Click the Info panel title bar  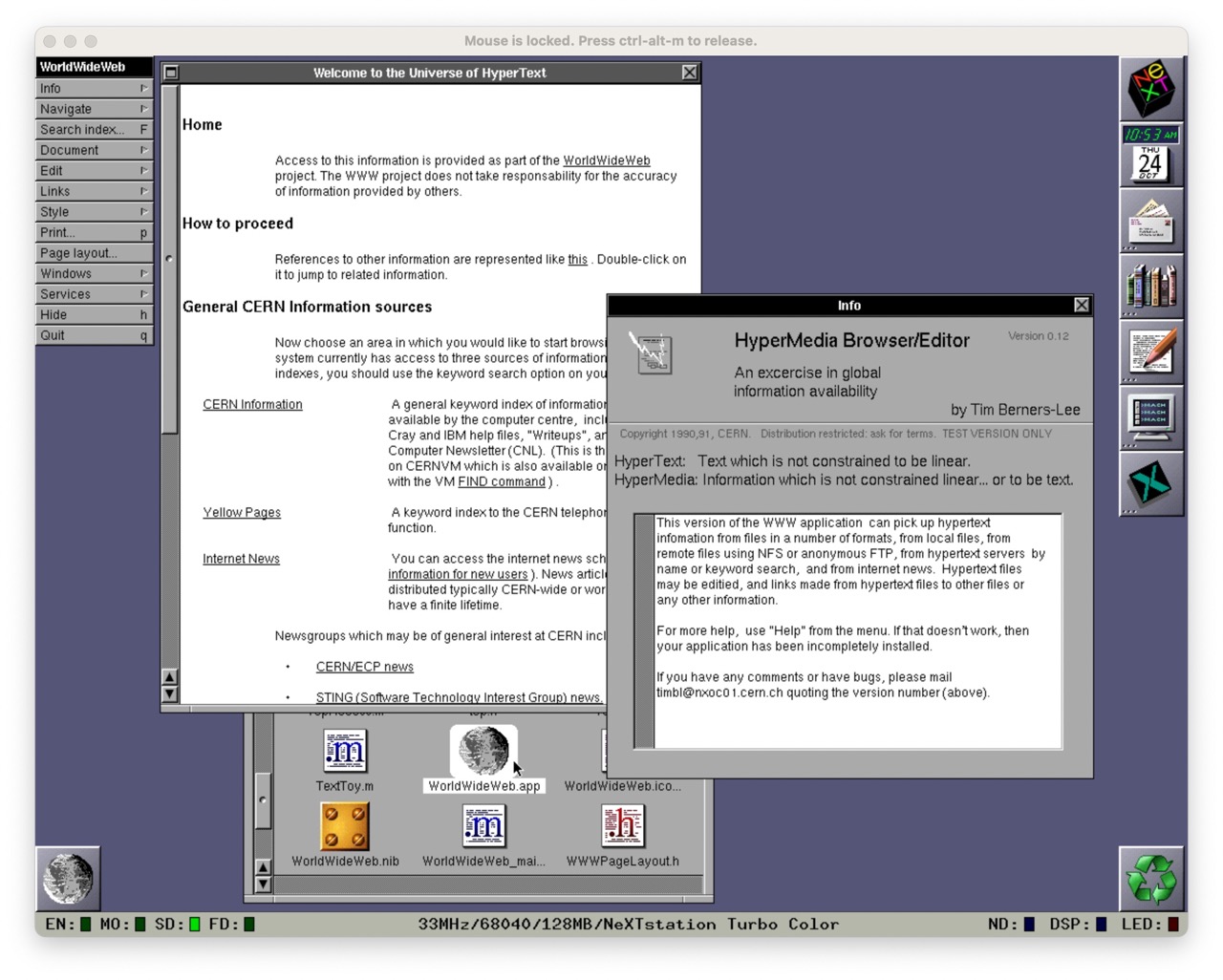pos(848,305)
